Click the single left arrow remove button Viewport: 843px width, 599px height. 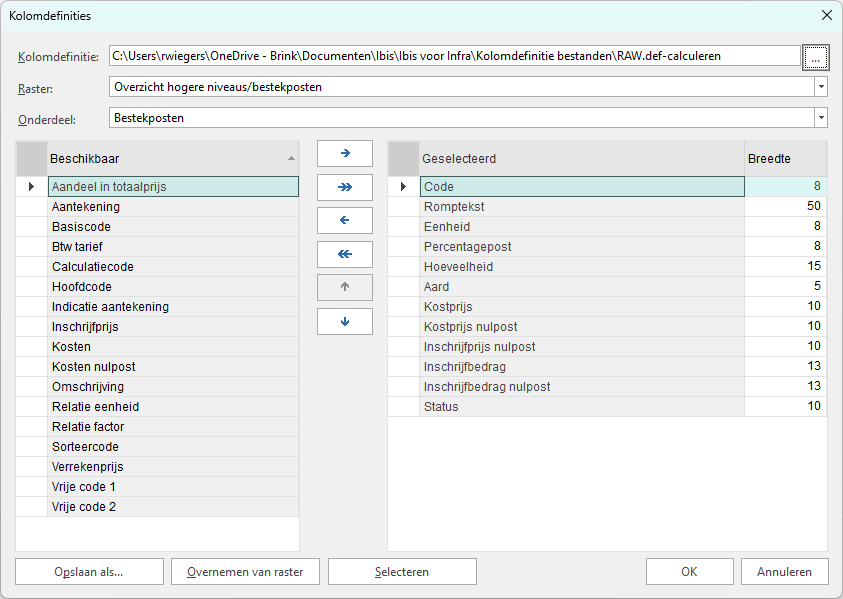345,220
